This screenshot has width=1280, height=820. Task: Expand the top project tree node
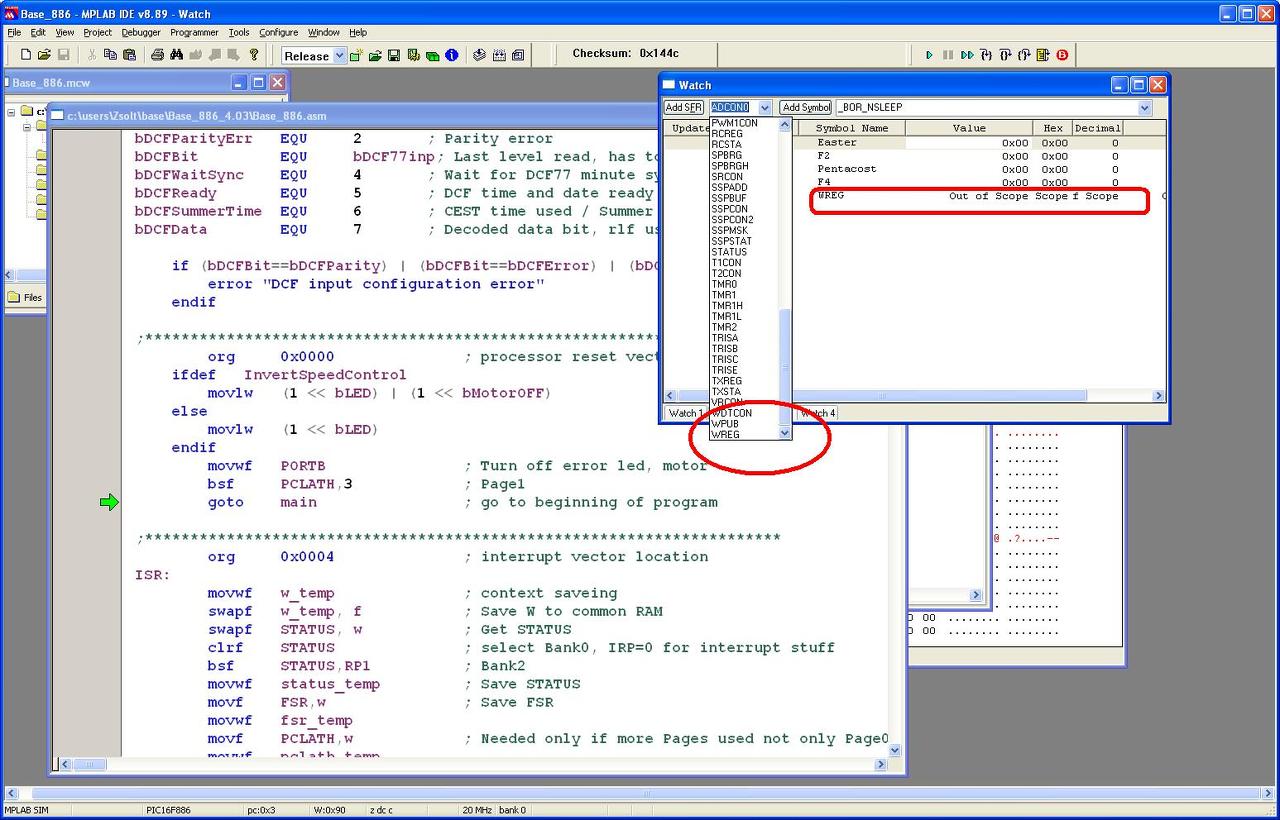[x=12, y=111]
